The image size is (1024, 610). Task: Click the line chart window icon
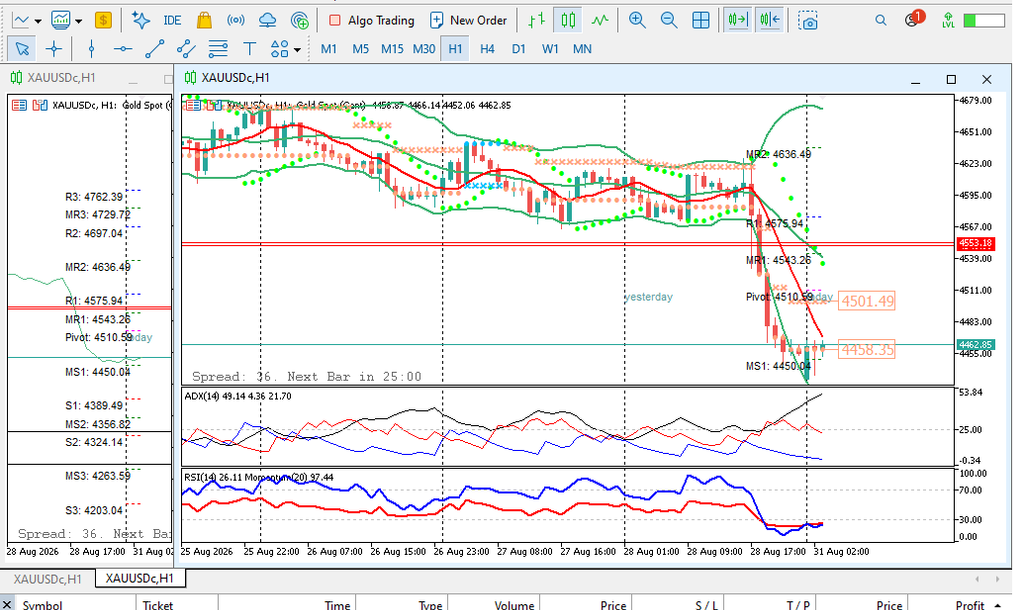pyautogui.click(x=21, y=20)
